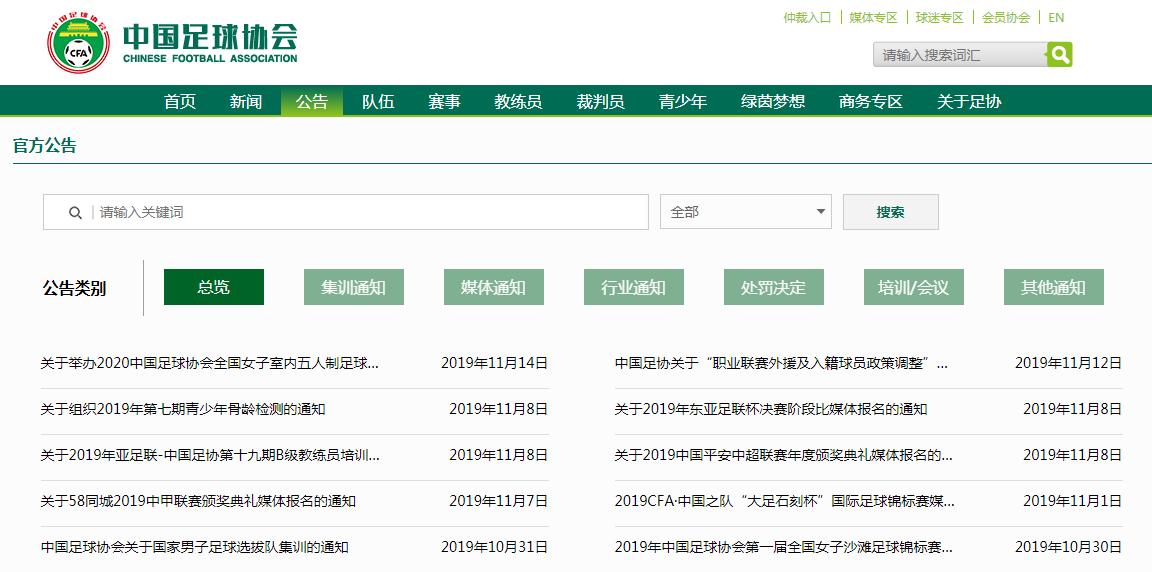Open 教练员 in navigation bar
Screen dimensions: 1152x572
click(x=518, y=101)
